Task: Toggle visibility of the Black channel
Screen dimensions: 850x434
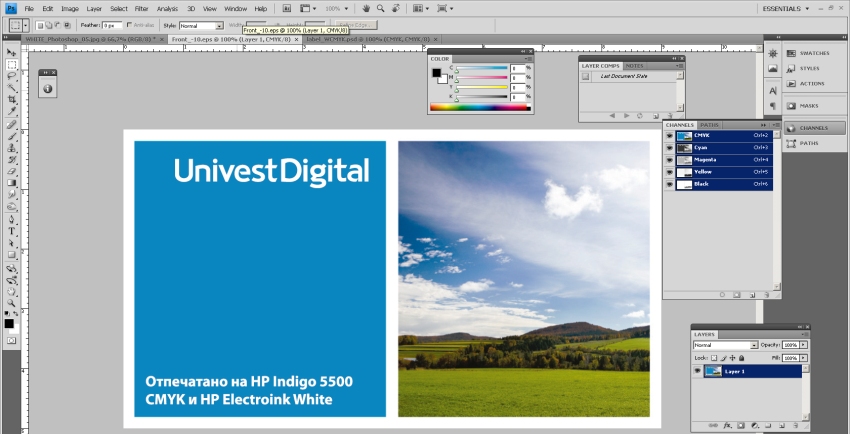Action: [x=669, y=184]
